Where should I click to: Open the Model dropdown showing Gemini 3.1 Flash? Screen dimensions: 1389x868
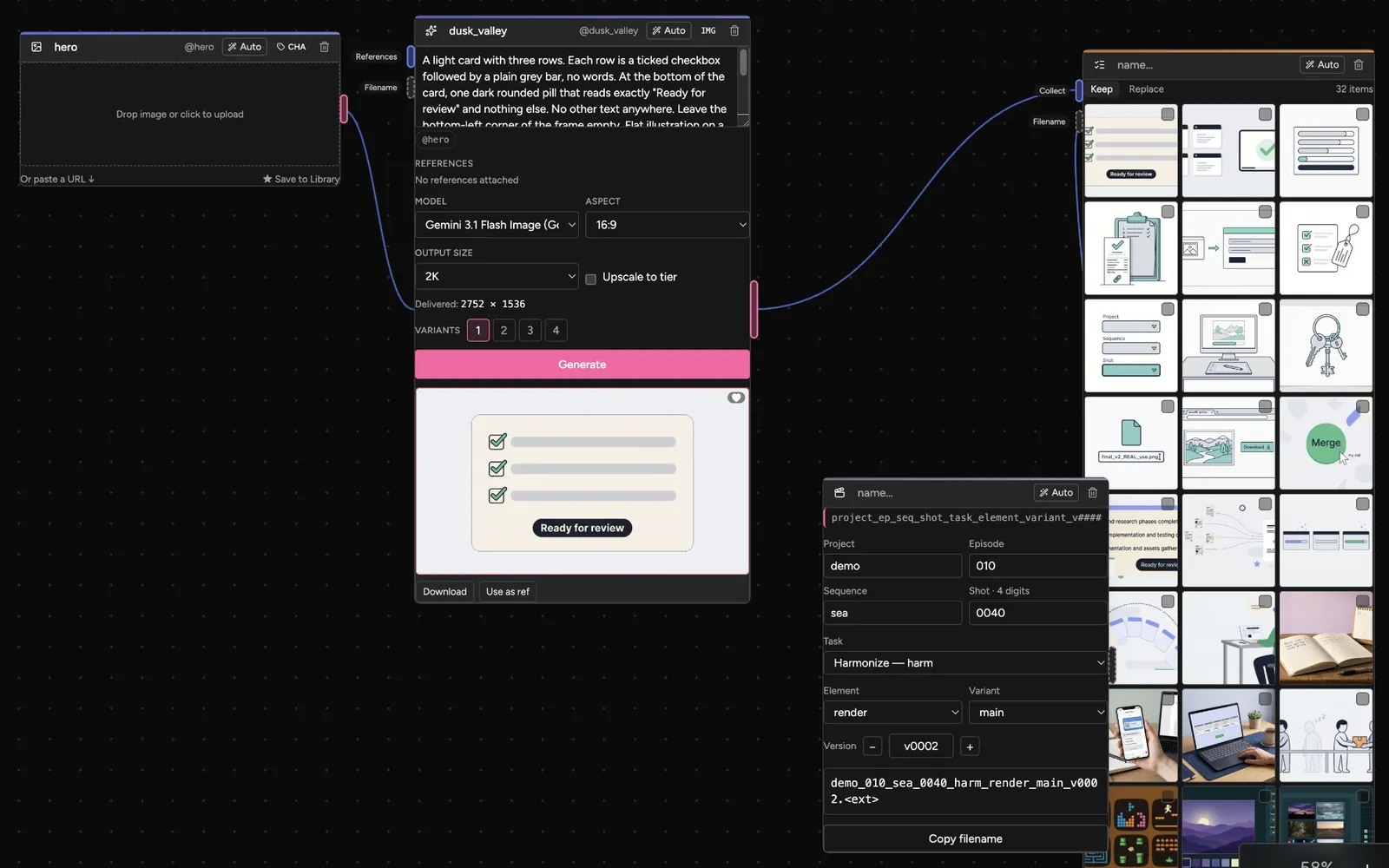(x=497, y=225)
